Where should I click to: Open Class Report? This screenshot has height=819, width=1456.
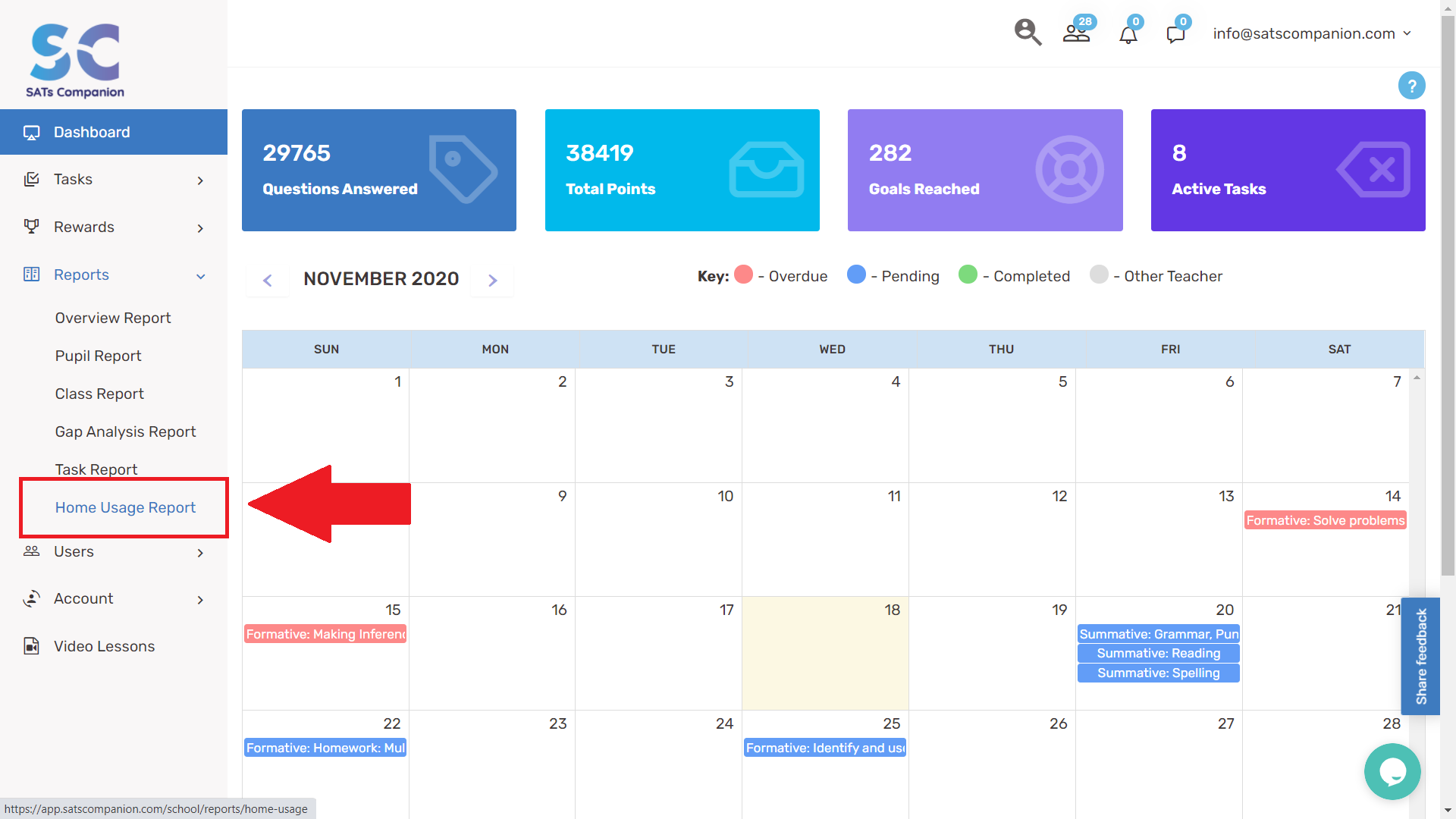pyautogui.click(x=99, y=394)
